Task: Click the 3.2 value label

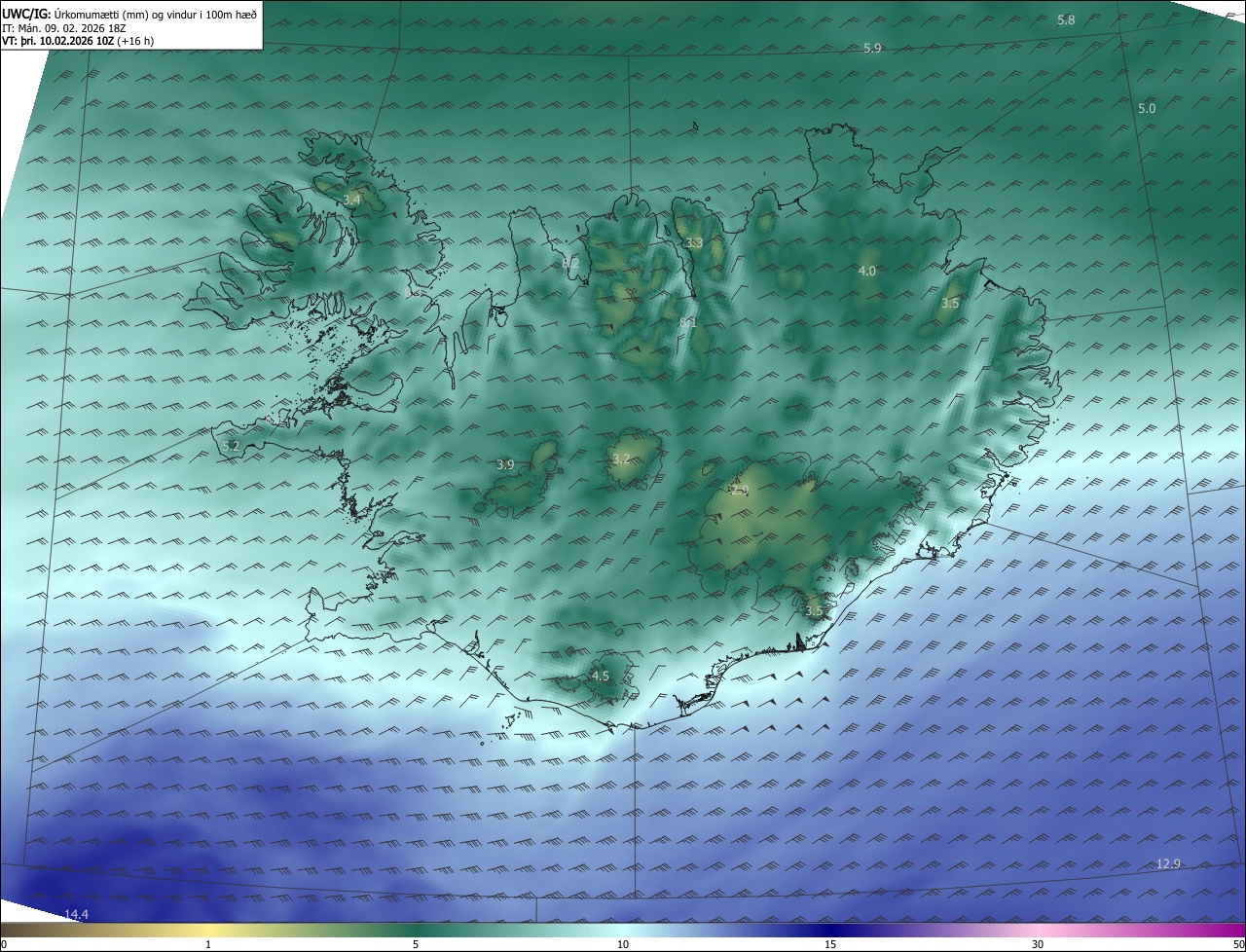Action: point(621,458)
